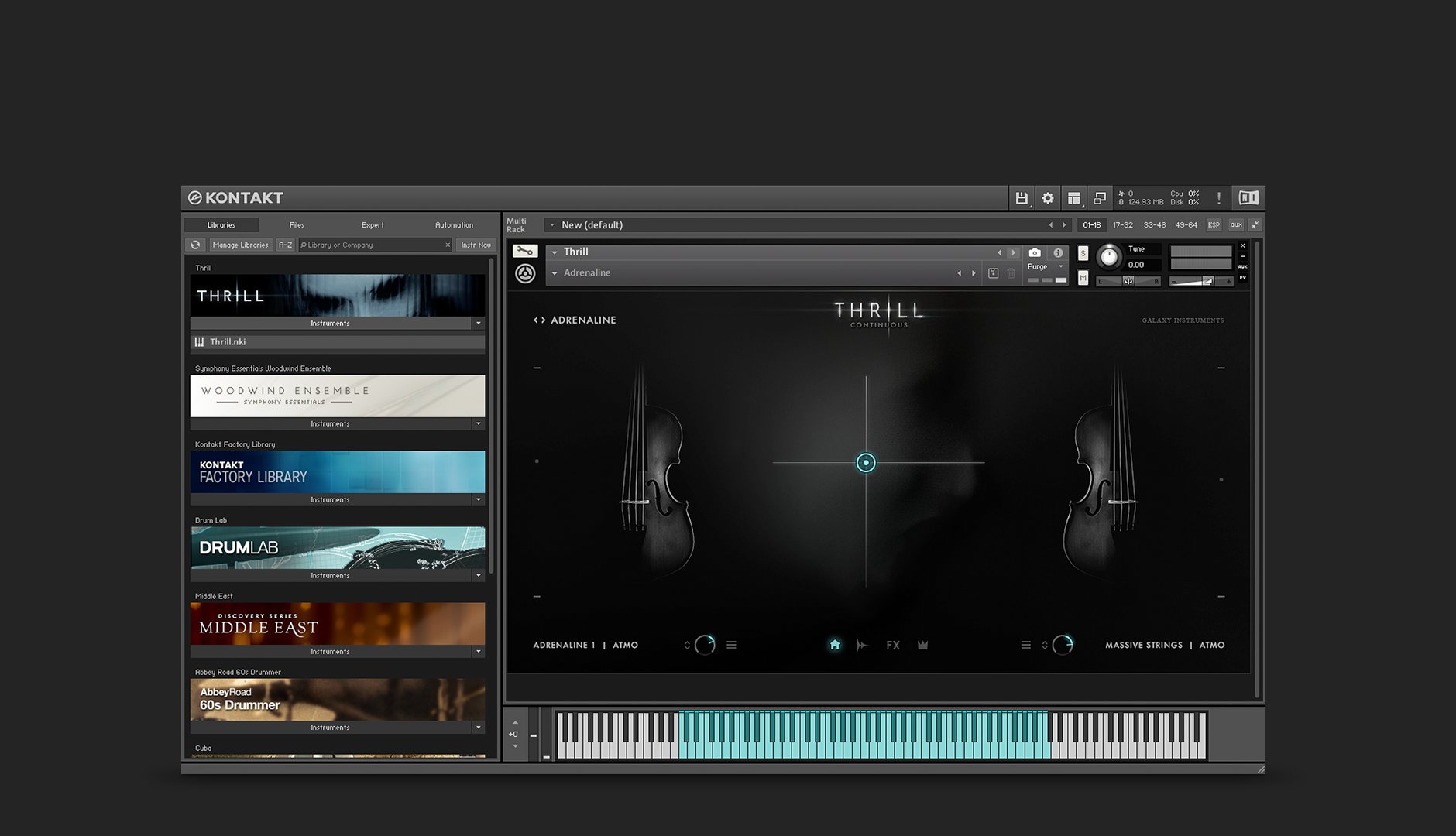Image resolution: width=1456 pixels, height=836 pixels.
Task: Click the workspace layout icon
Action: (1073, 198)
